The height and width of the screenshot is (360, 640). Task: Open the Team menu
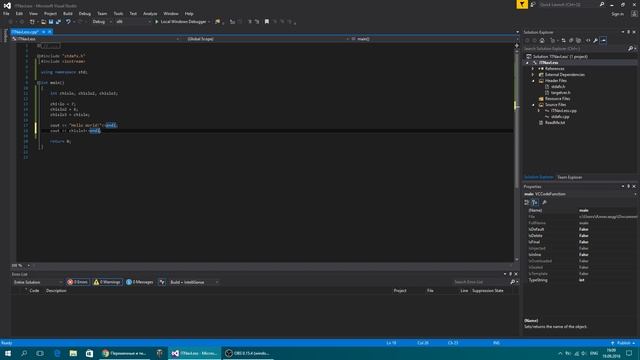102,13
